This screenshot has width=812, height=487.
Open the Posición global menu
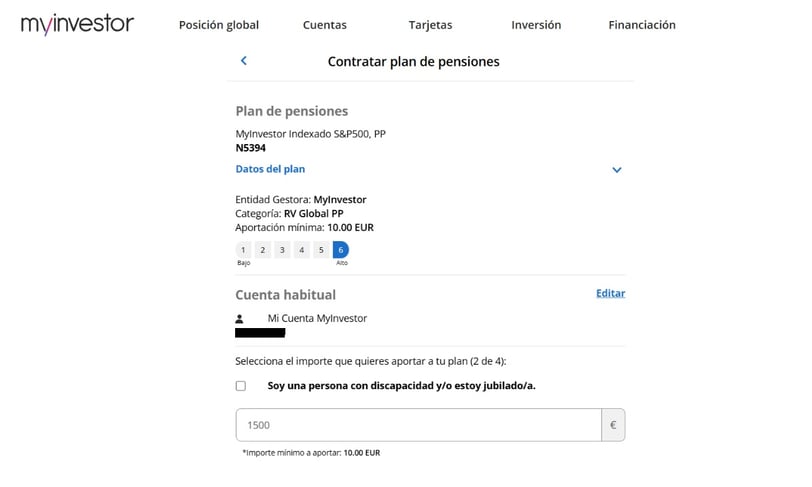[218, 25]
